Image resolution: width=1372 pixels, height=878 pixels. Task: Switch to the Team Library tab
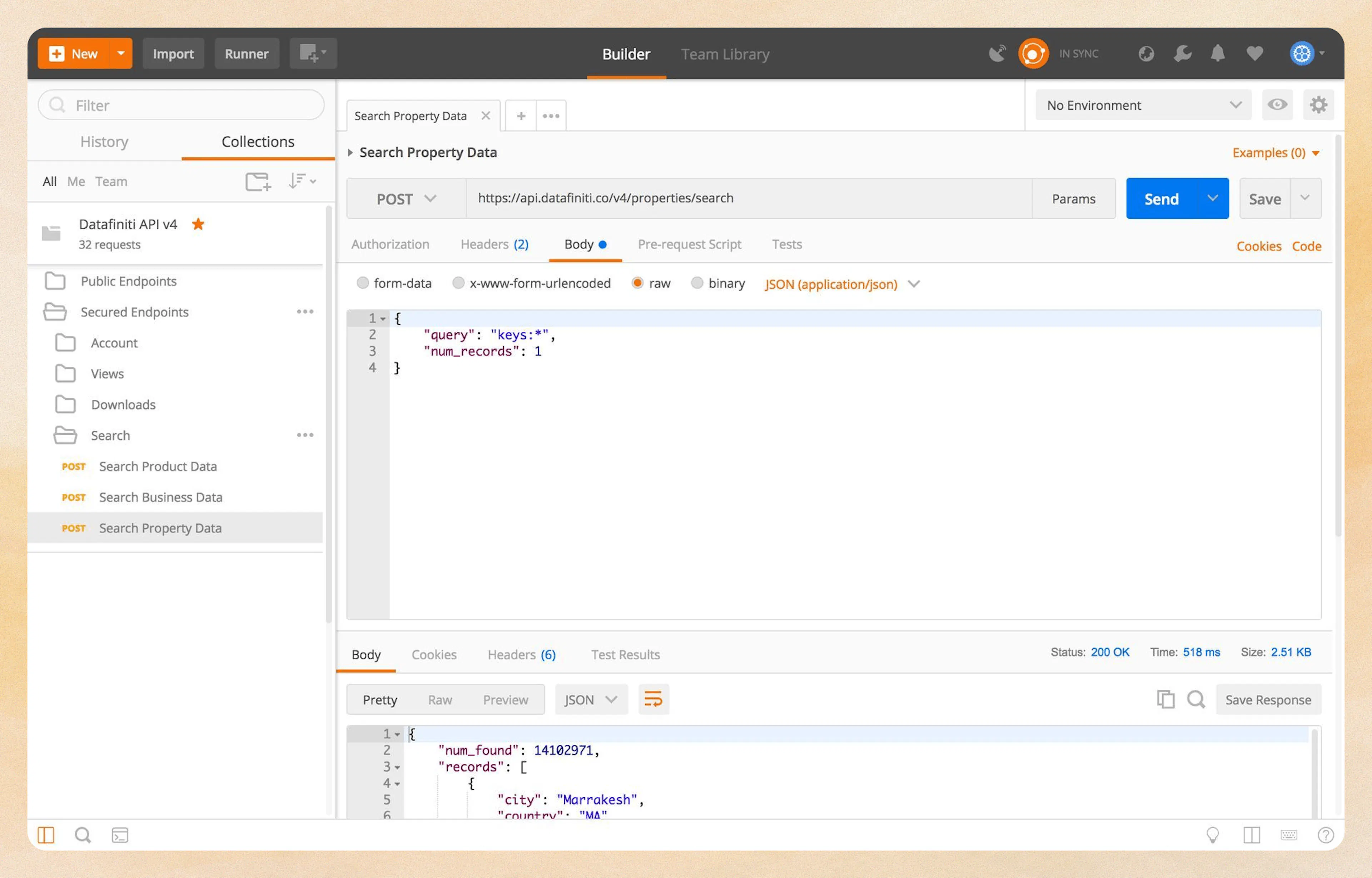pos(725,54)
